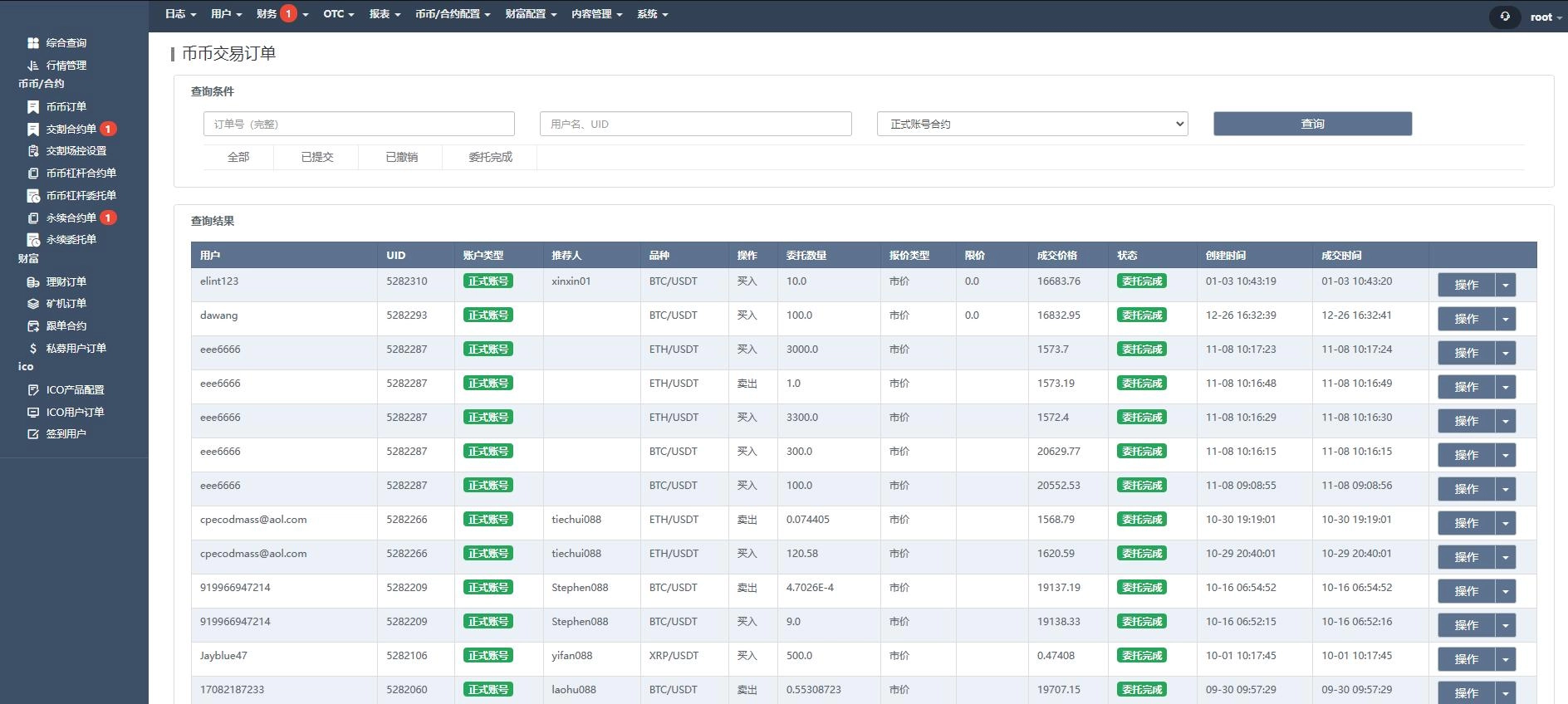Screen dimensions: 1568x704
Task: Click the 交割场控设置 icon in sidebar
Action: [x=33, y=151]
